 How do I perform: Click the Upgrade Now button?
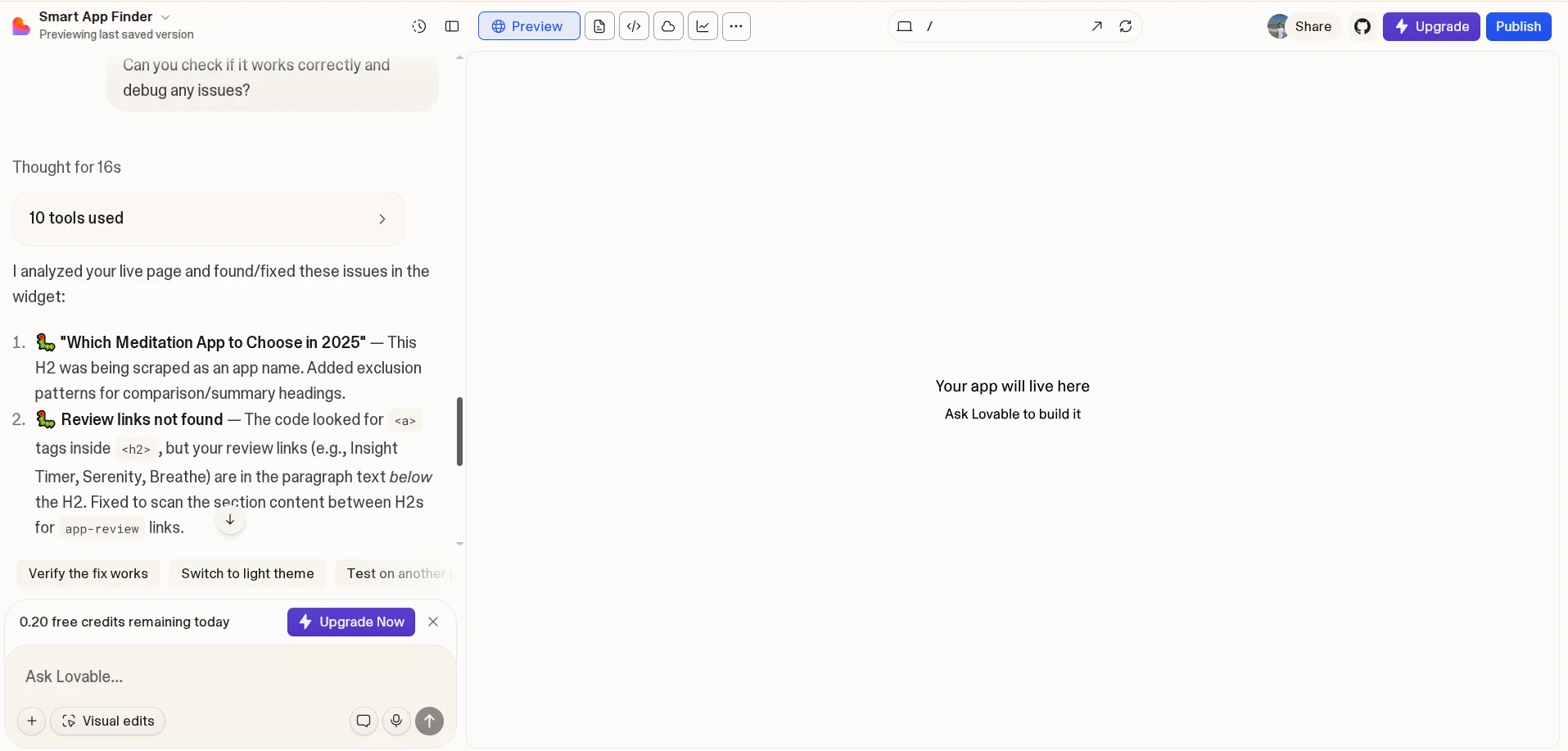tap(350, 622)
